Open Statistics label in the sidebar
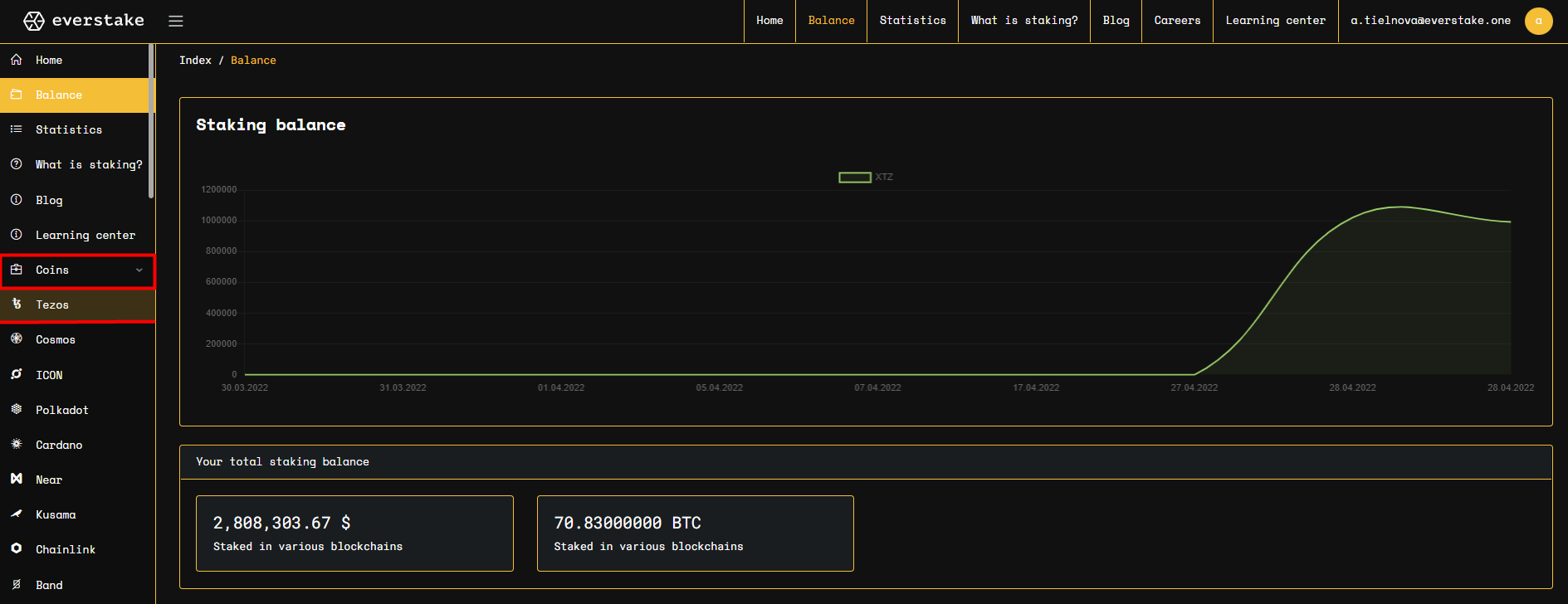 click(69, 130)
